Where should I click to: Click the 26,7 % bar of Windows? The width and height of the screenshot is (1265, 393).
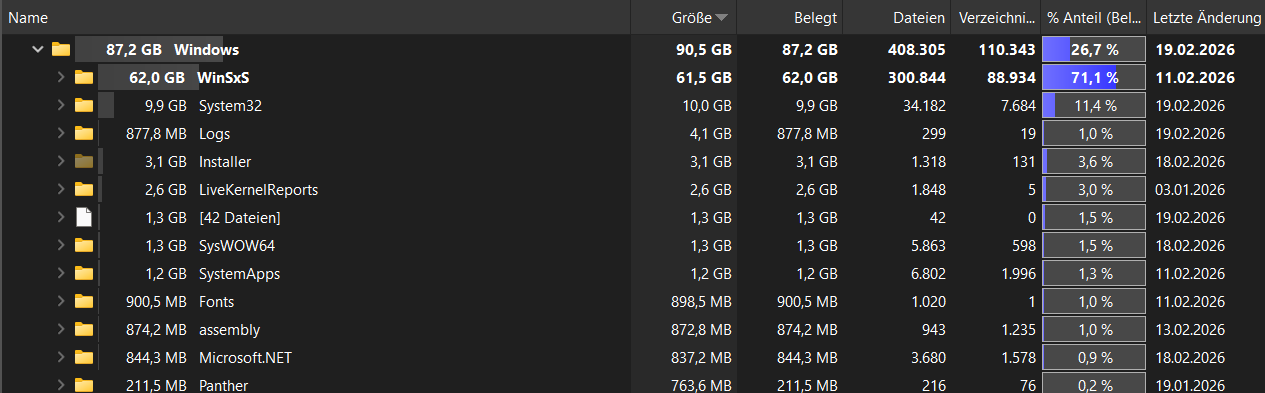tap(1093, 49)
